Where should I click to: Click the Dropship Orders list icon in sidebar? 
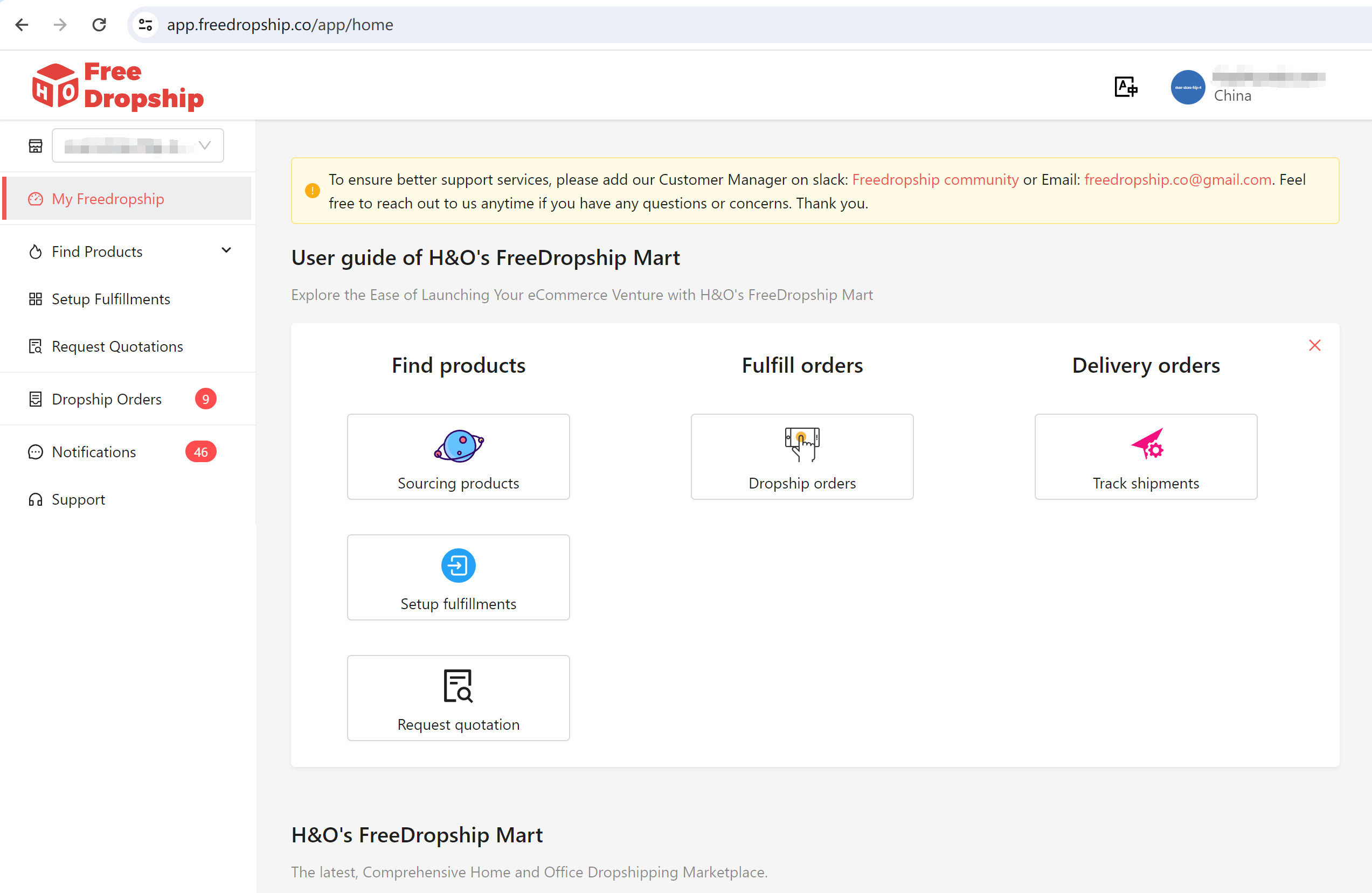click(x=36, y=399)
